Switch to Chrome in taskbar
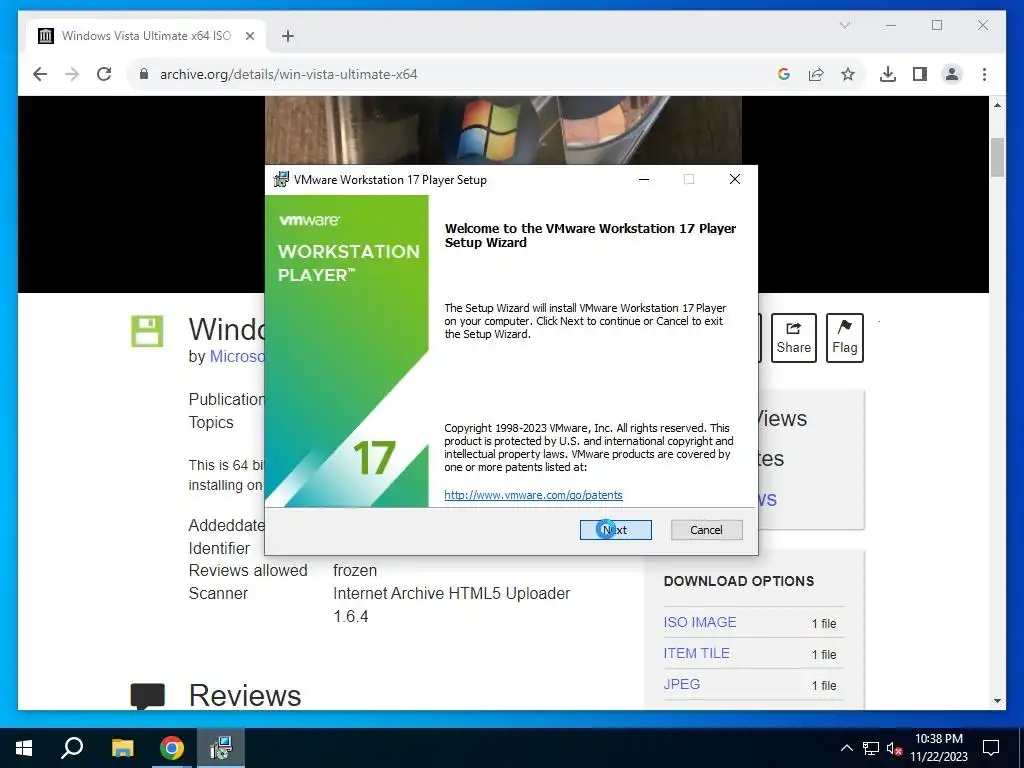The width and height of the screenshot is (1024, 768). click(172, 748)
